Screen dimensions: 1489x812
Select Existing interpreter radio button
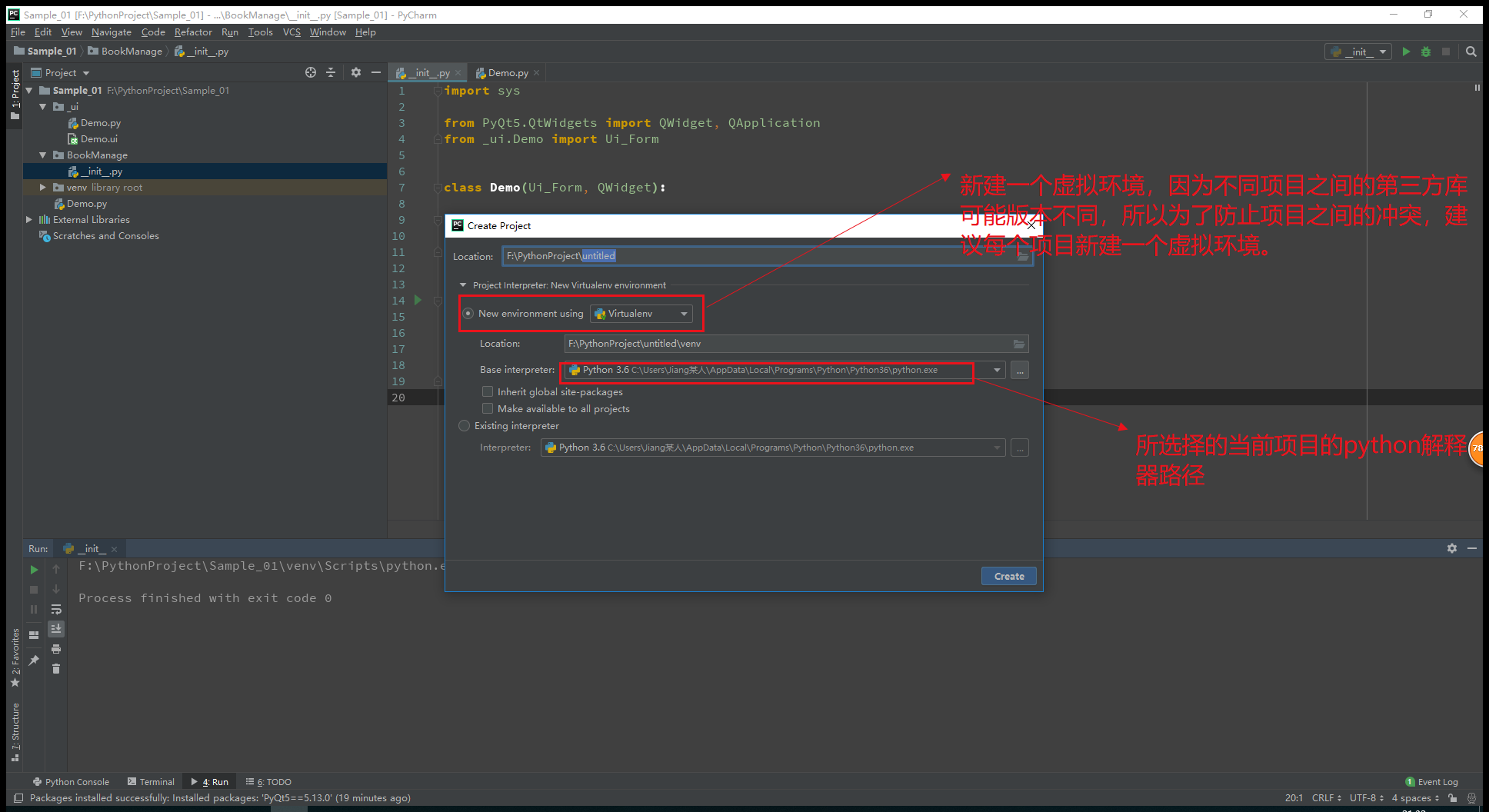[x=464, y=426]
